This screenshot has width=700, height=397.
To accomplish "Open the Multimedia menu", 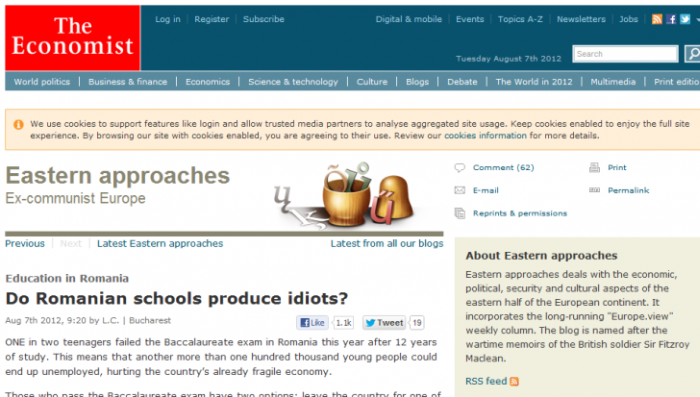I will pyautogui.click(x=613, y=82).
